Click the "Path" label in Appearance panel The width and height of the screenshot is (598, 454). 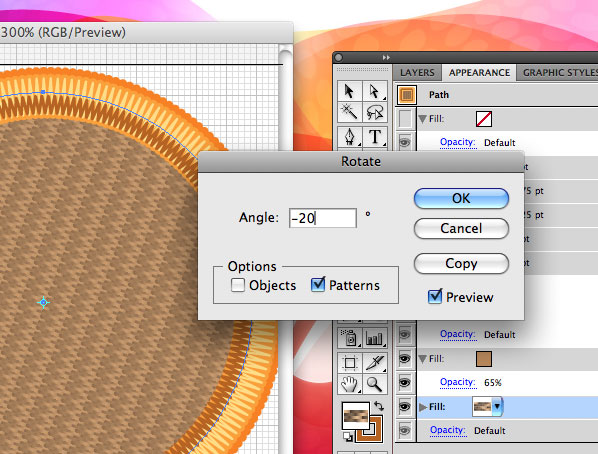coord(439,95)
